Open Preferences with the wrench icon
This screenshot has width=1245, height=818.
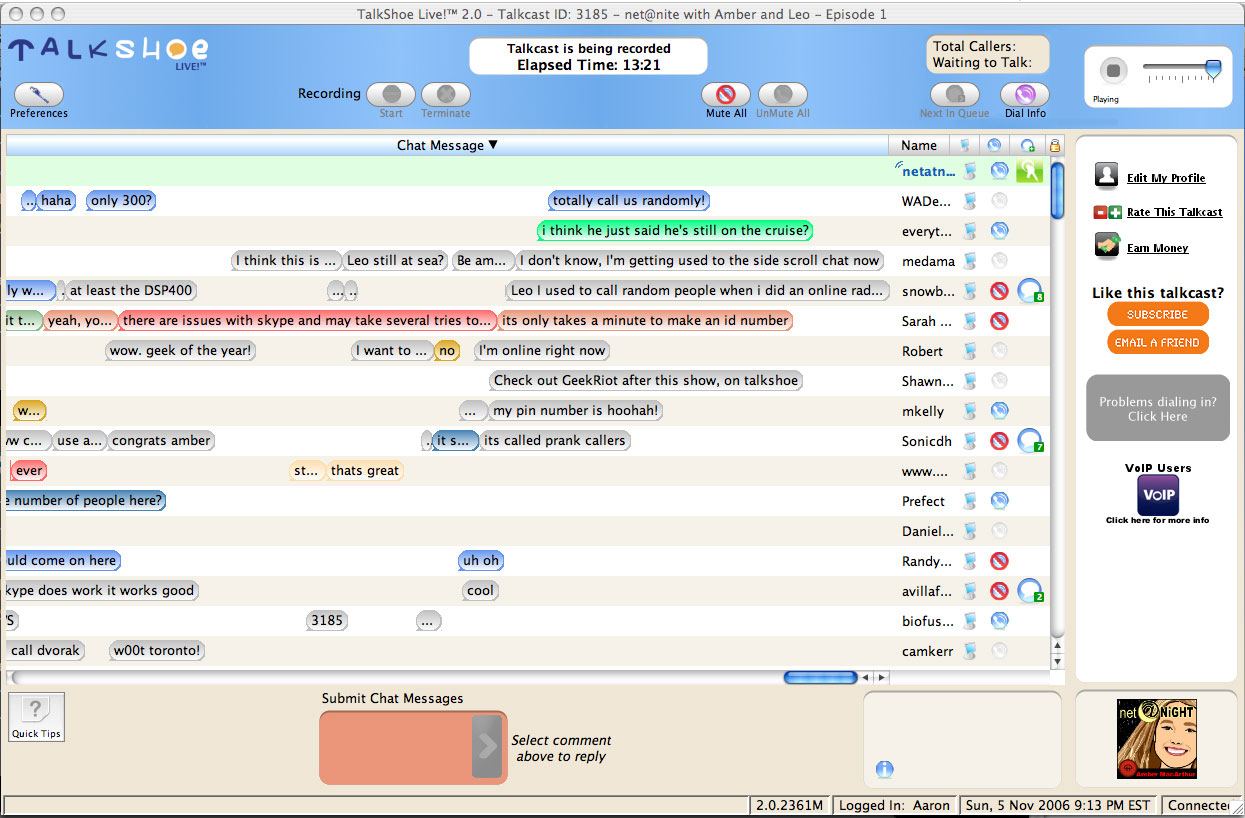point(39,95)
